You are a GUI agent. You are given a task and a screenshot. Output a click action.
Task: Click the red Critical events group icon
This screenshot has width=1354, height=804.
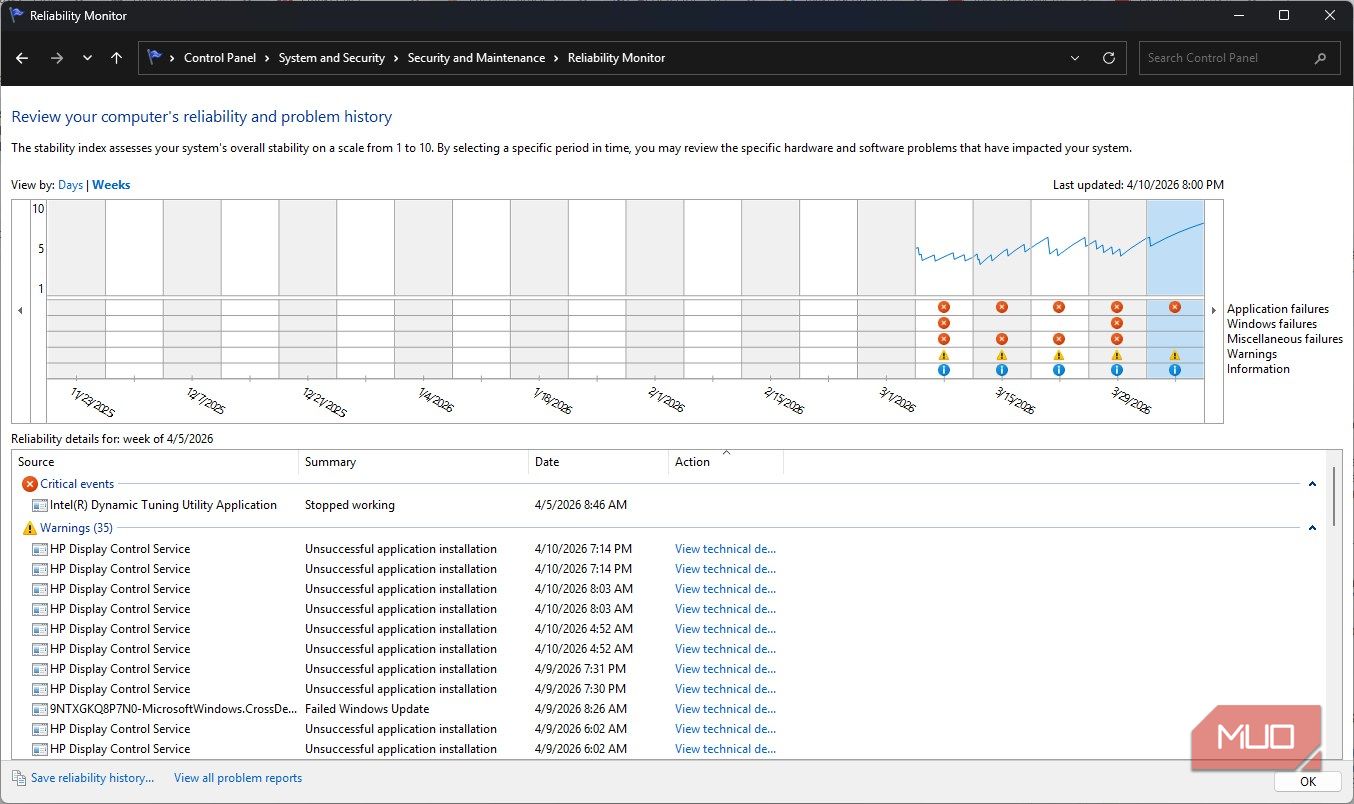coord(29,484)
